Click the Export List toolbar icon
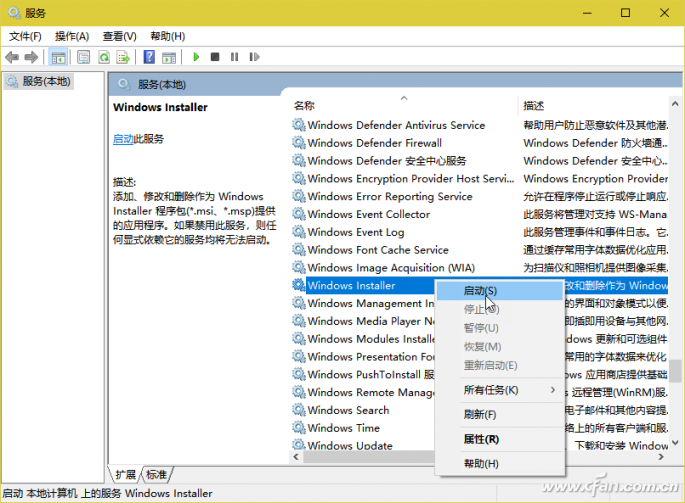 click(x=123, y=57)
